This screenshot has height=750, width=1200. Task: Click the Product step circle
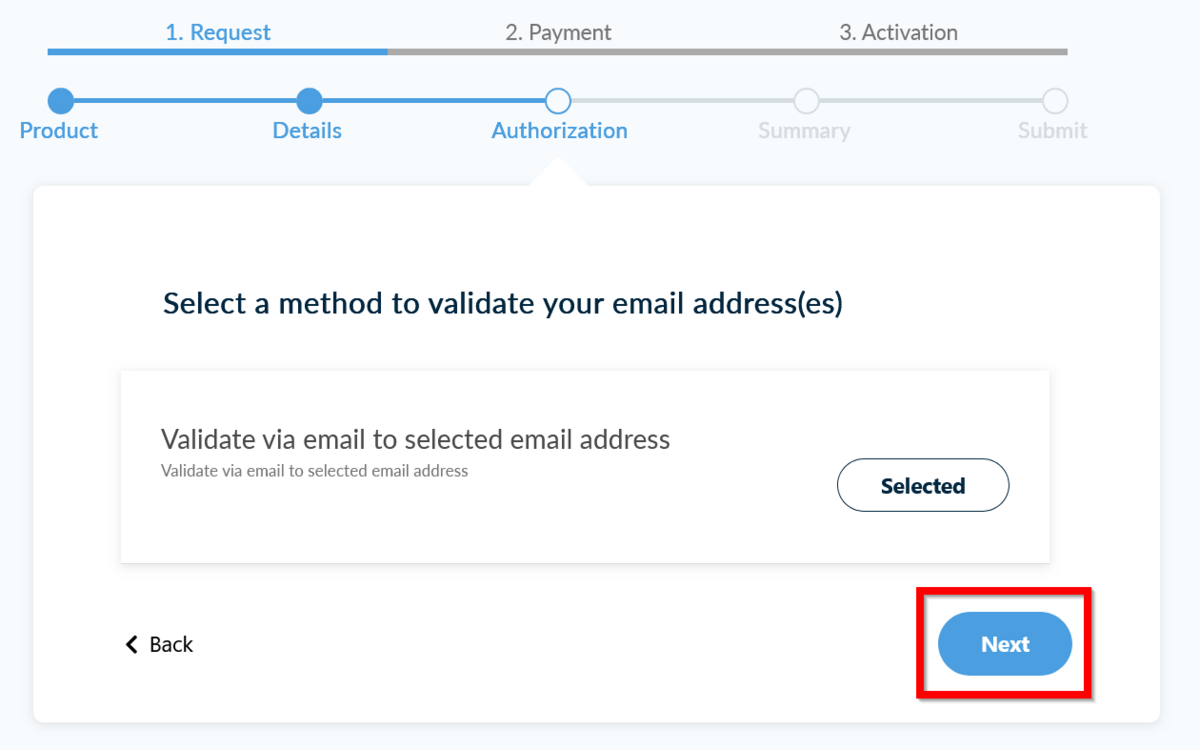[x=61, y=101]
